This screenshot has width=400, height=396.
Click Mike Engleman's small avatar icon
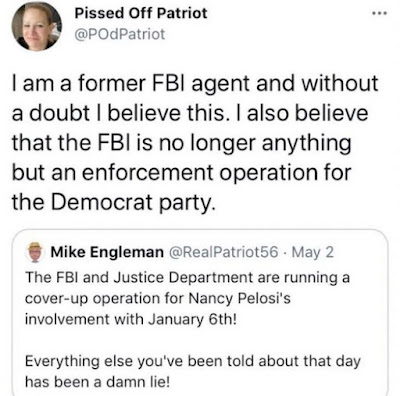[x=35, y=252]
